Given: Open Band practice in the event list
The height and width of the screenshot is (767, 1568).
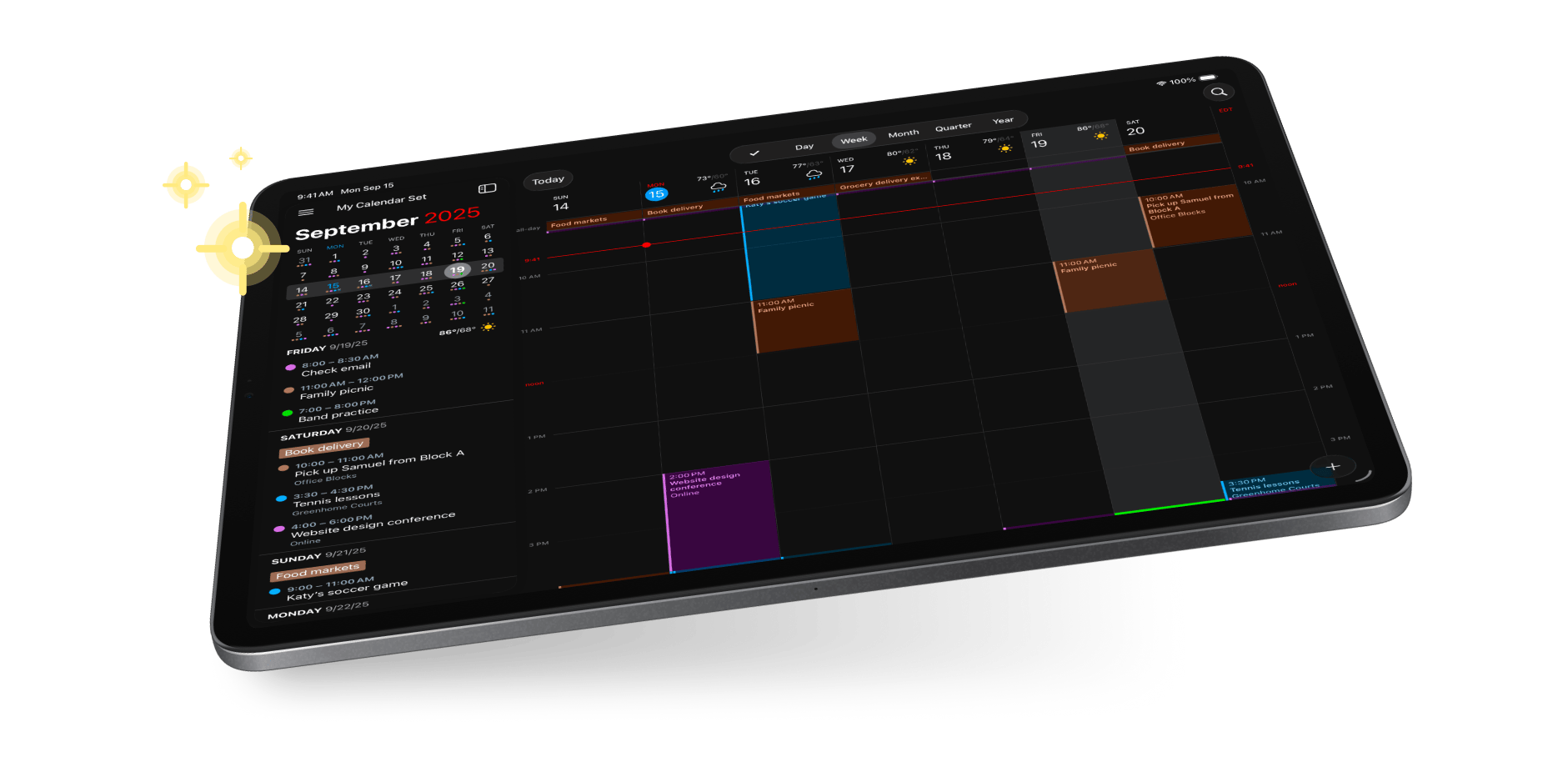Looking at the screenshot, I should point(338,414).
